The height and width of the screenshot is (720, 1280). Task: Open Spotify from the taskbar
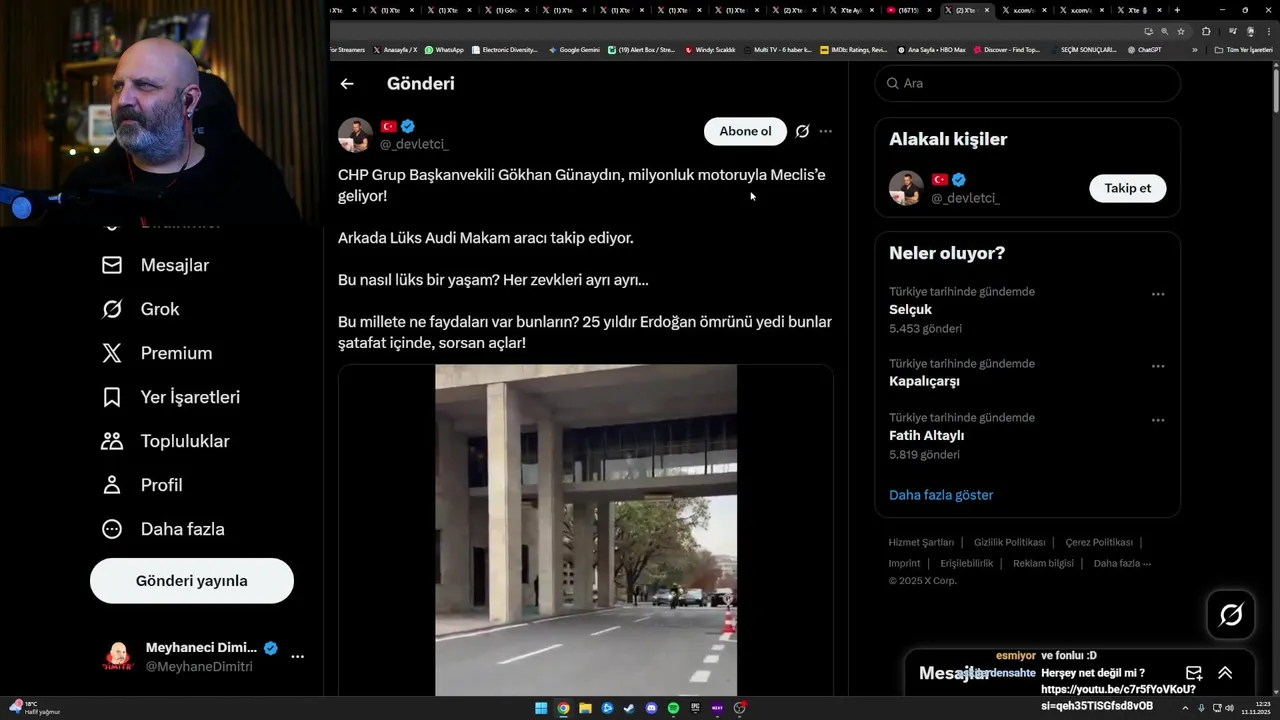[x=673, y=709]
